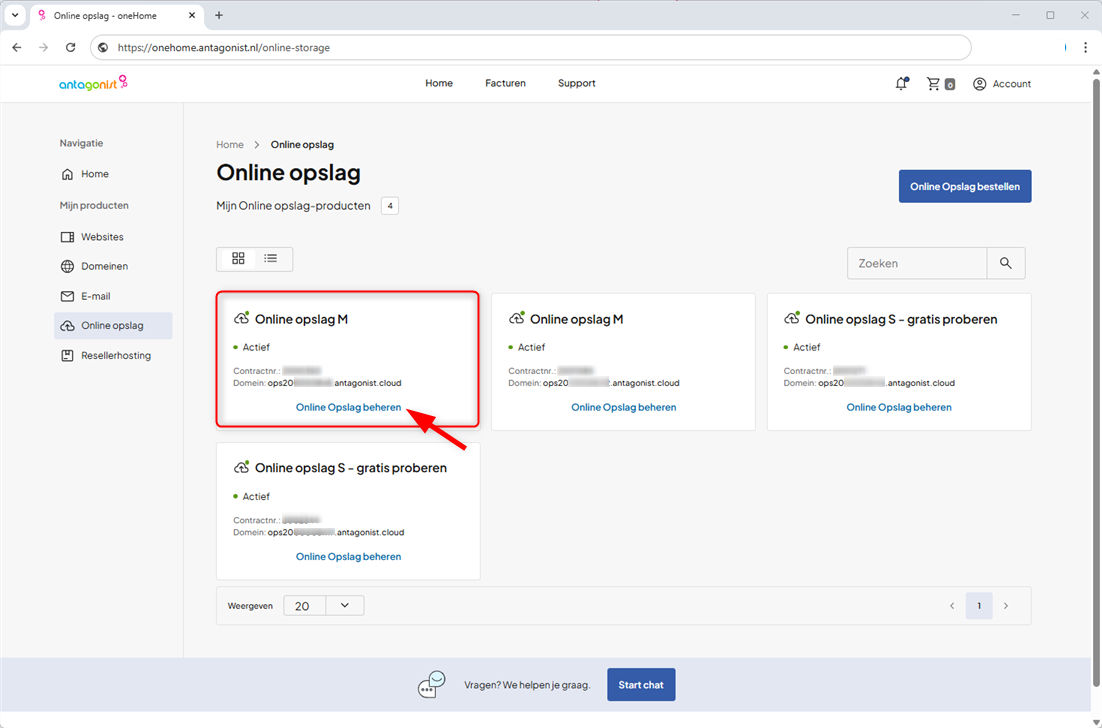
Task: Click the E-mail envelope icon
Action: pyautogui.click(x=67, y=297)
